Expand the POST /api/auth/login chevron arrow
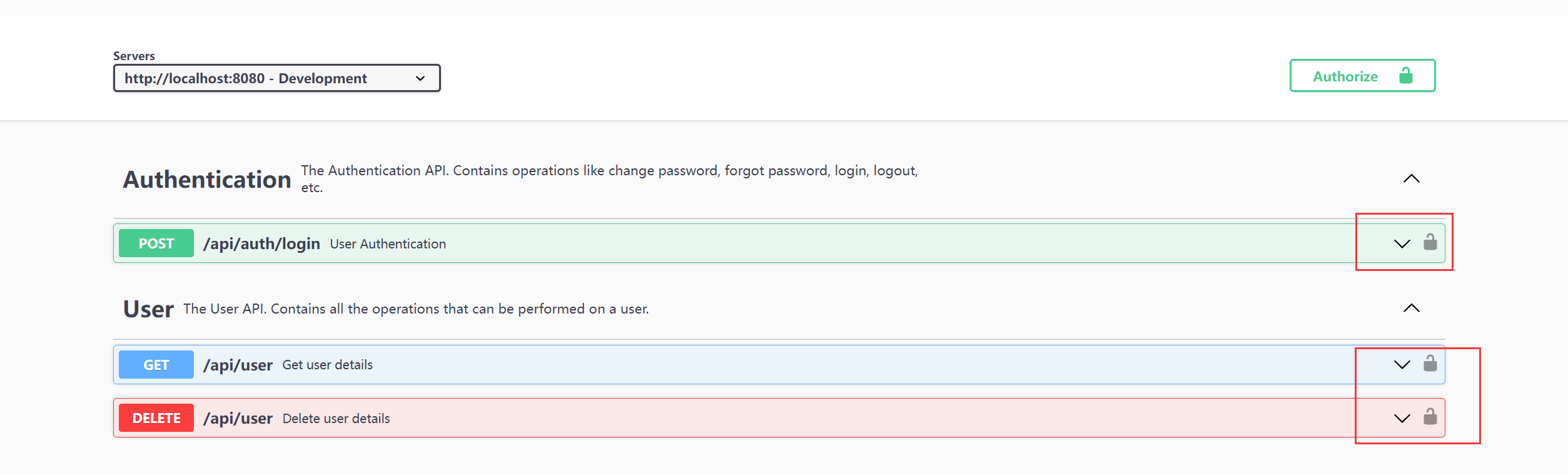The height and width of the screenshot is (475, 1568). pyautogui.click(x=1402, y=243)
